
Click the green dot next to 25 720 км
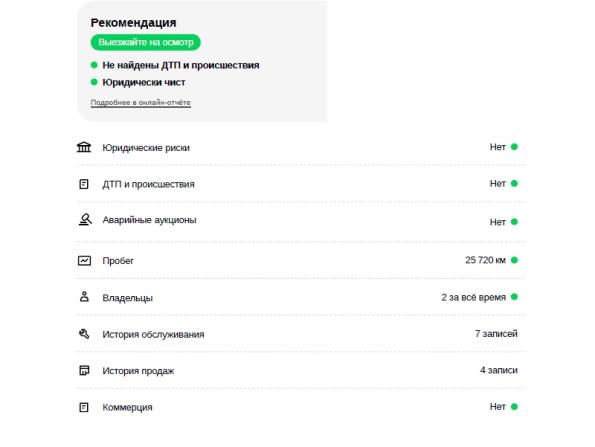(514, 260)
